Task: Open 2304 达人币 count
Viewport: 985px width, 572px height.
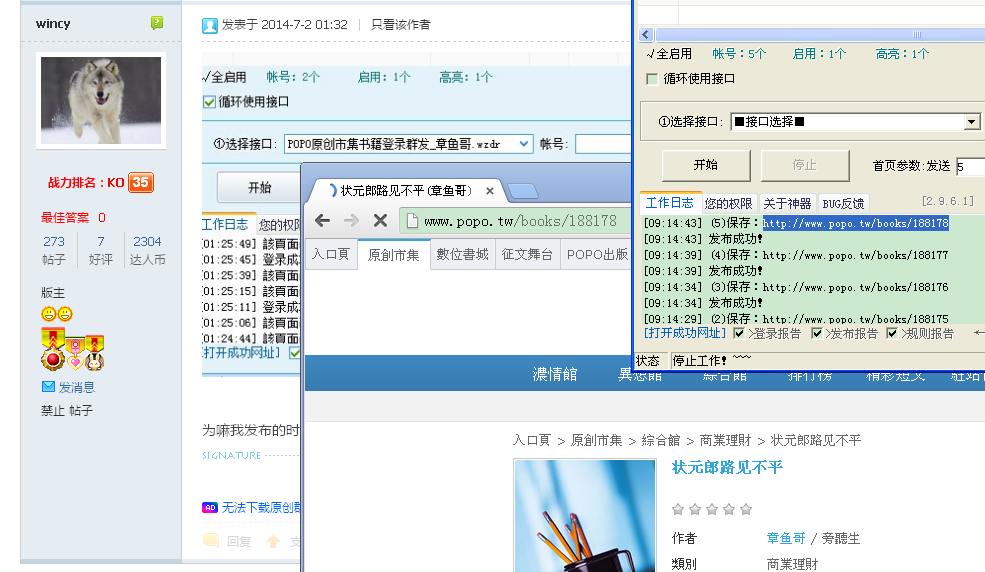Action: [x=147, y=250]
